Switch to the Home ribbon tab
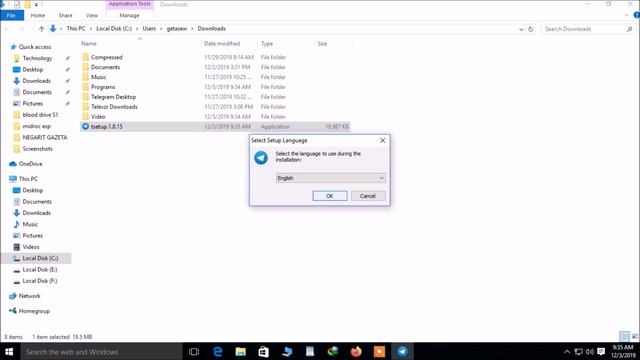The height and width of the screenshot is (360, 640). [38, 16]
